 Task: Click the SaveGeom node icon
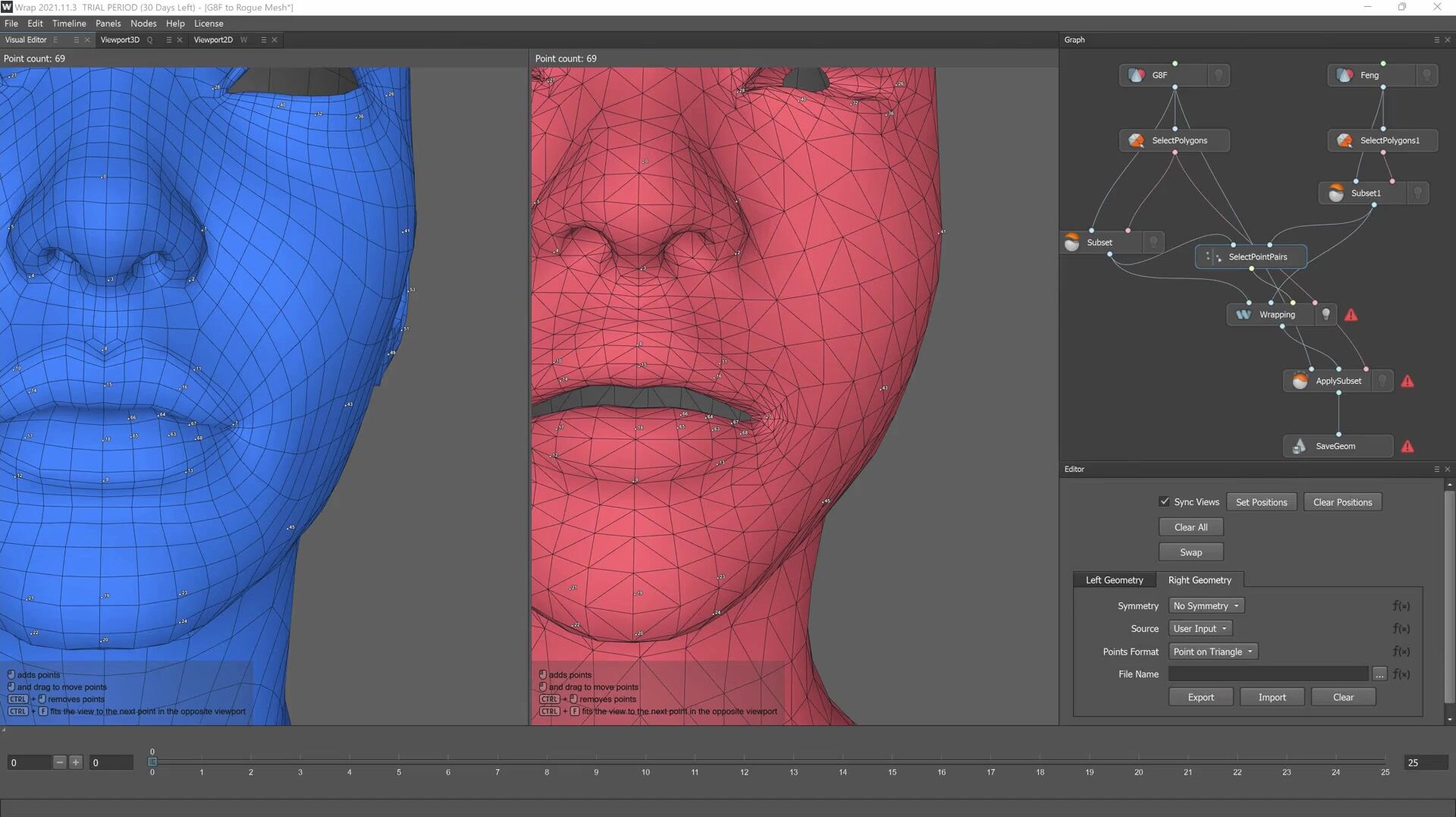(x=1300, y=446)
